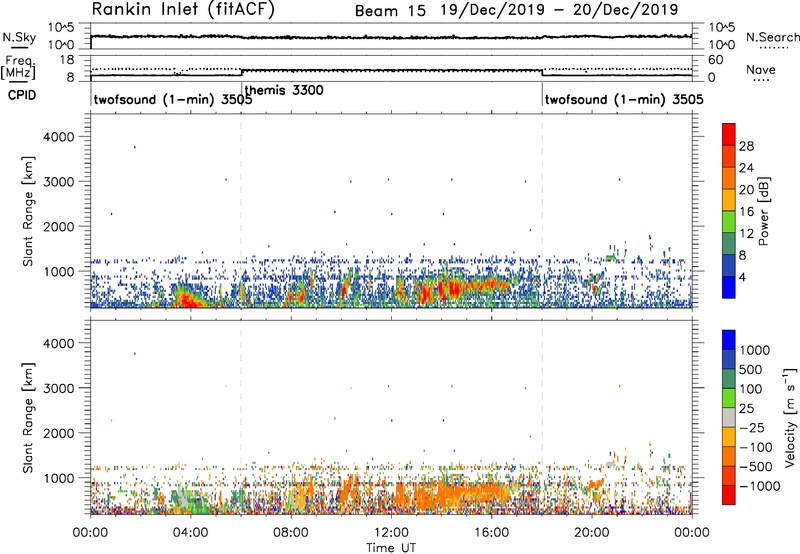
Task: Click the 'Nave' legend label
Action: point(761,70)
